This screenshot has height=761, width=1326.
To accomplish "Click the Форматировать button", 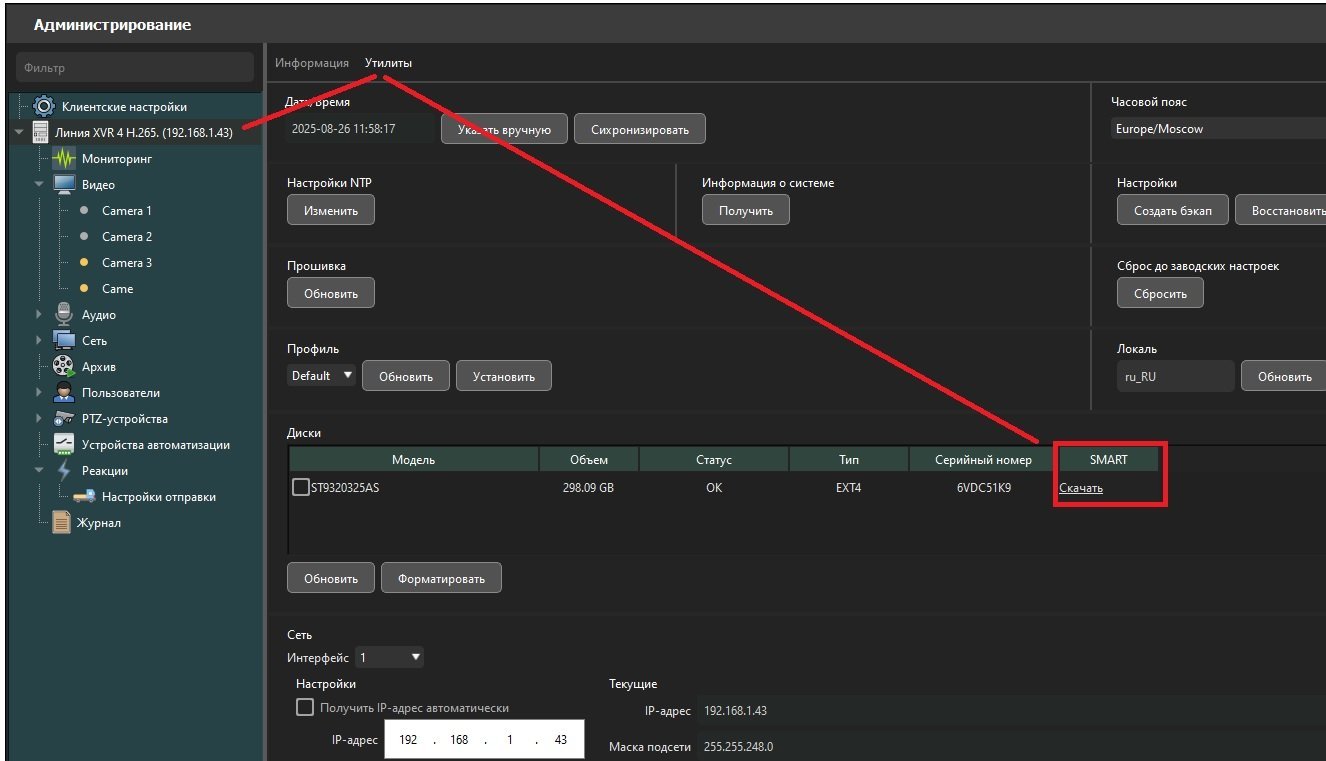I will point(441,578).
